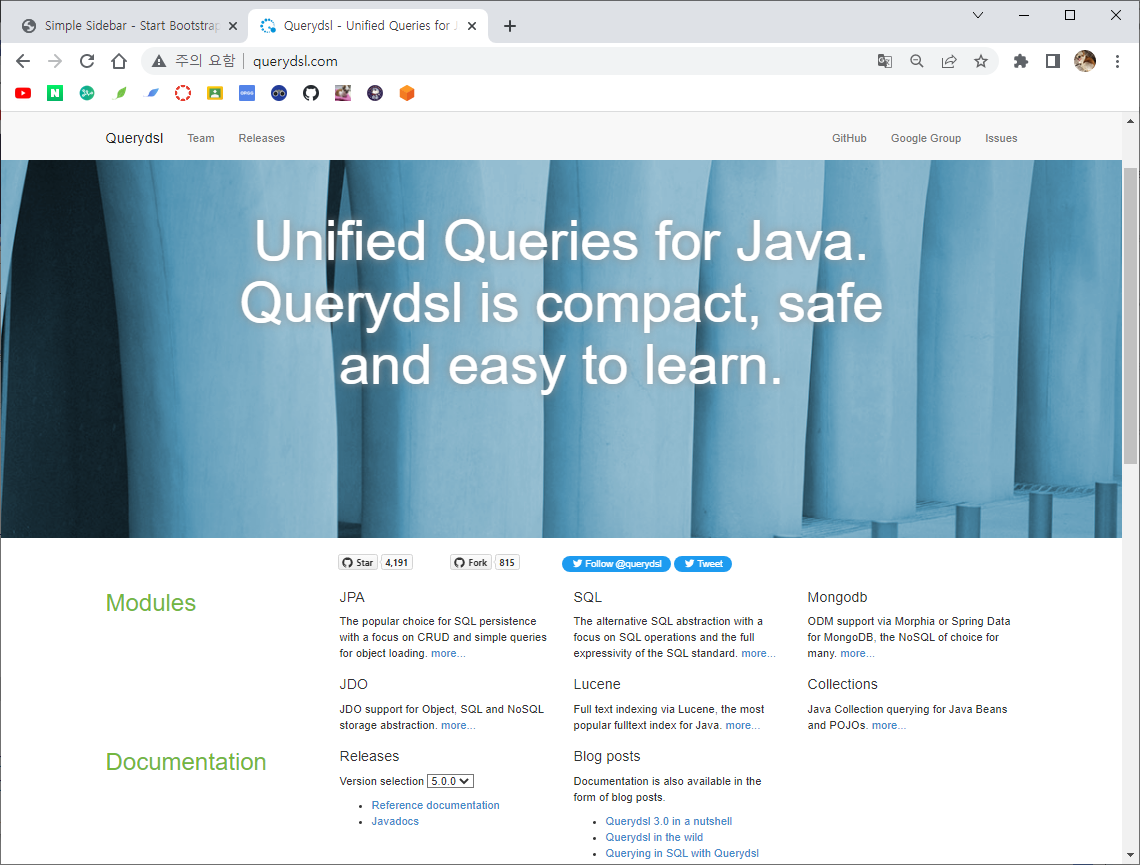Click the GitHub Fork button

pyautogui.click(x=470, y=563)
